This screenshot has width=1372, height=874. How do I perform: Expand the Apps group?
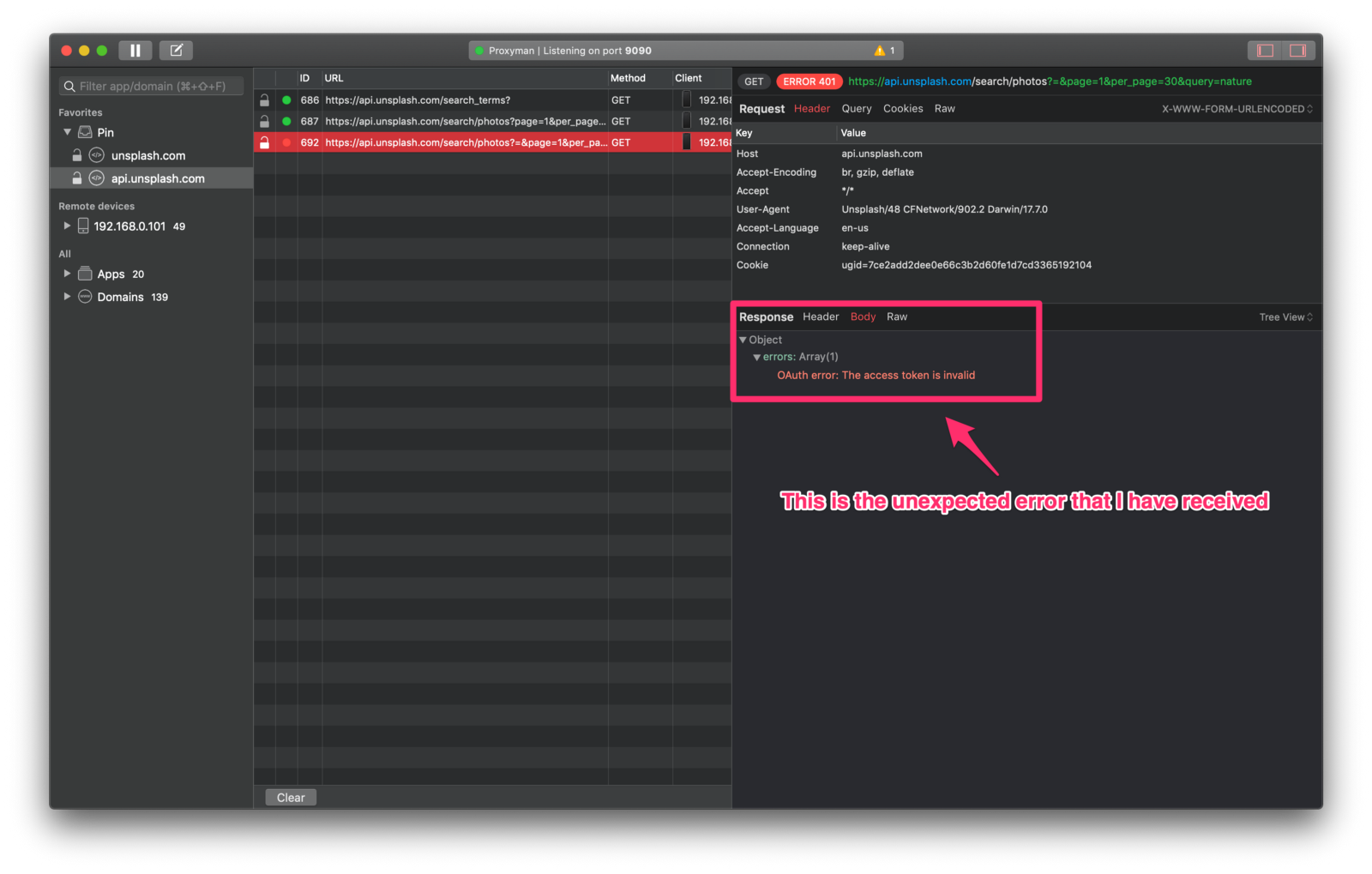67,274
